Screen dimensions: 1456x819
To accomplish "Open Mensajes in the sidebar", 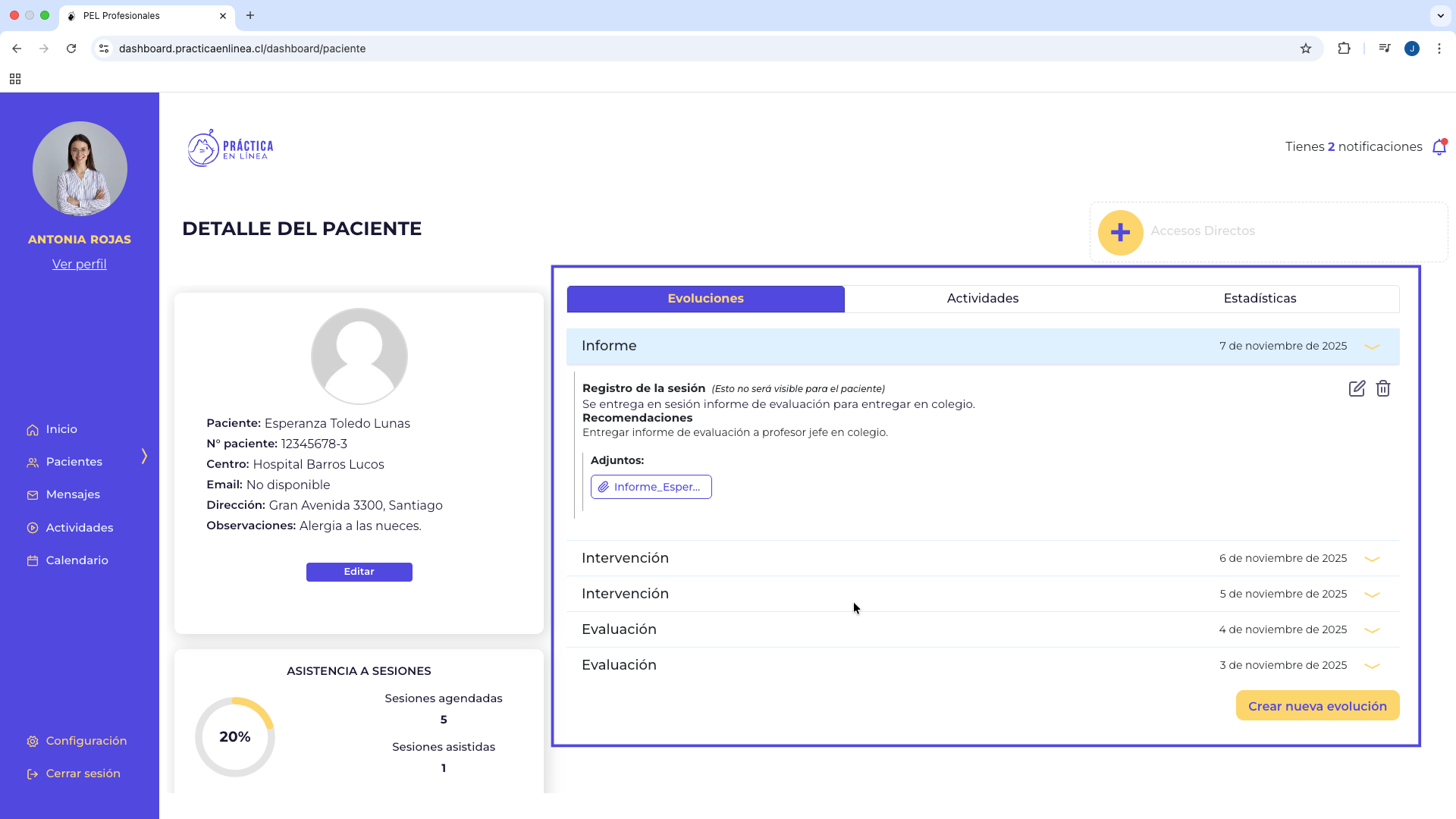I will 73,494.
